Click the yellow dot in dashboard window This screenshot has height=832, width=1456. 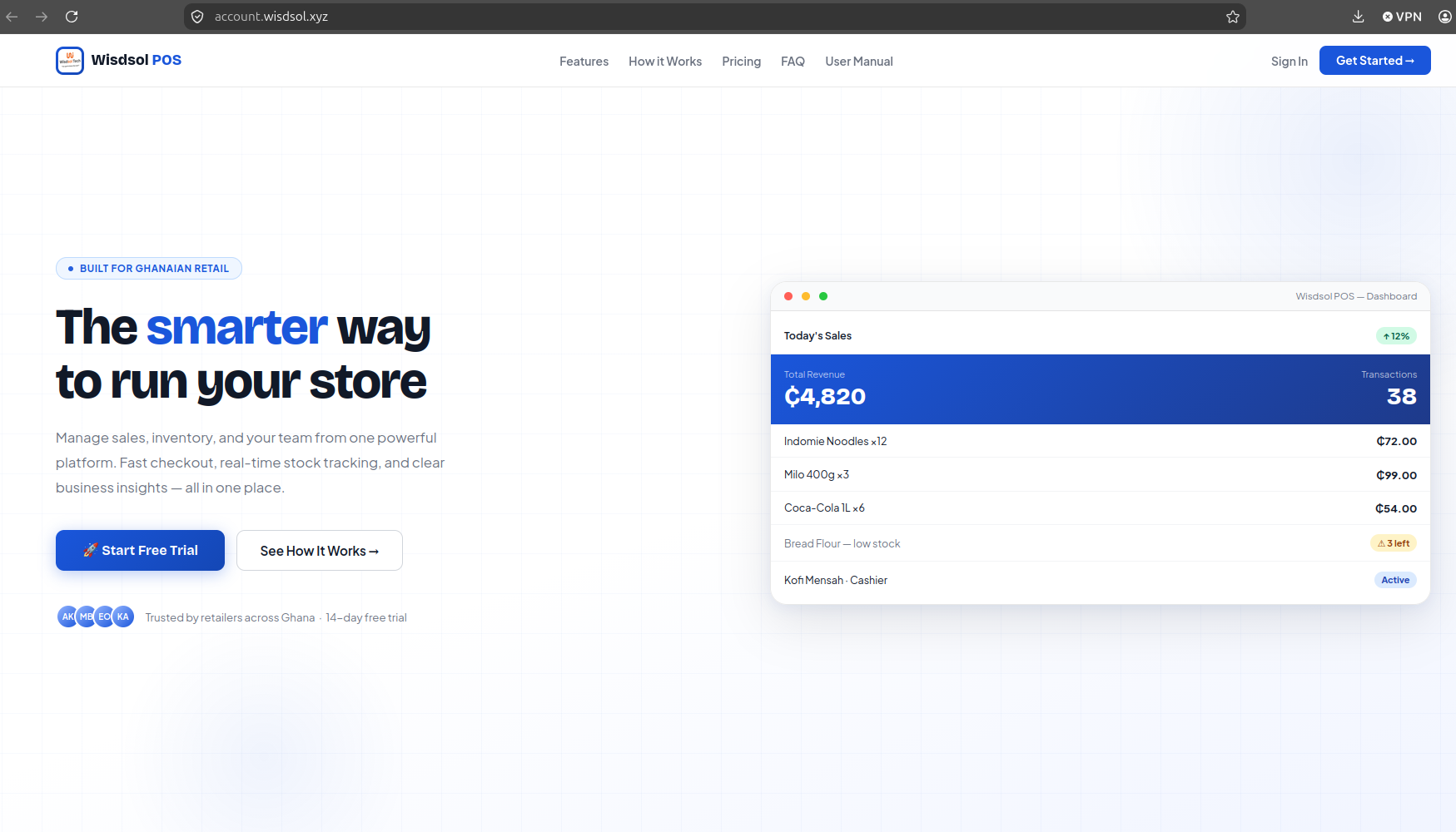coord(806,296)
